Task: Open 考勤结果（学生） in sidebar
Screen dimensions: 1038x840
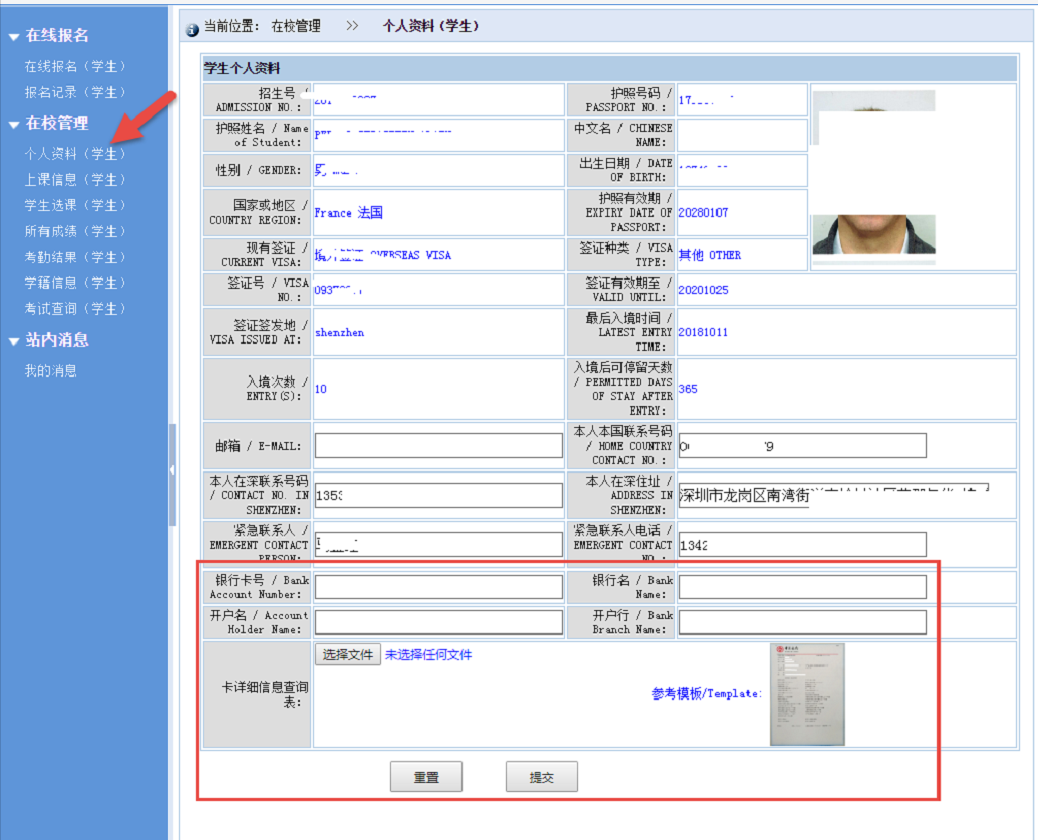Action: 75,257
